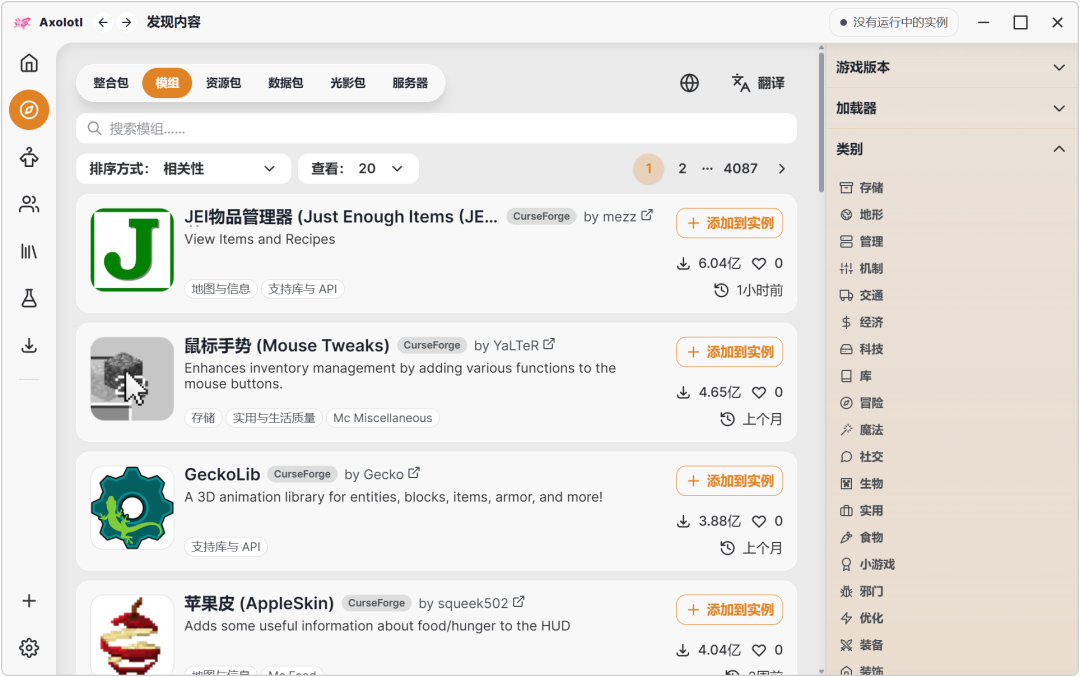
Task: Jump to last page 4087
Action: coord(740,169)
